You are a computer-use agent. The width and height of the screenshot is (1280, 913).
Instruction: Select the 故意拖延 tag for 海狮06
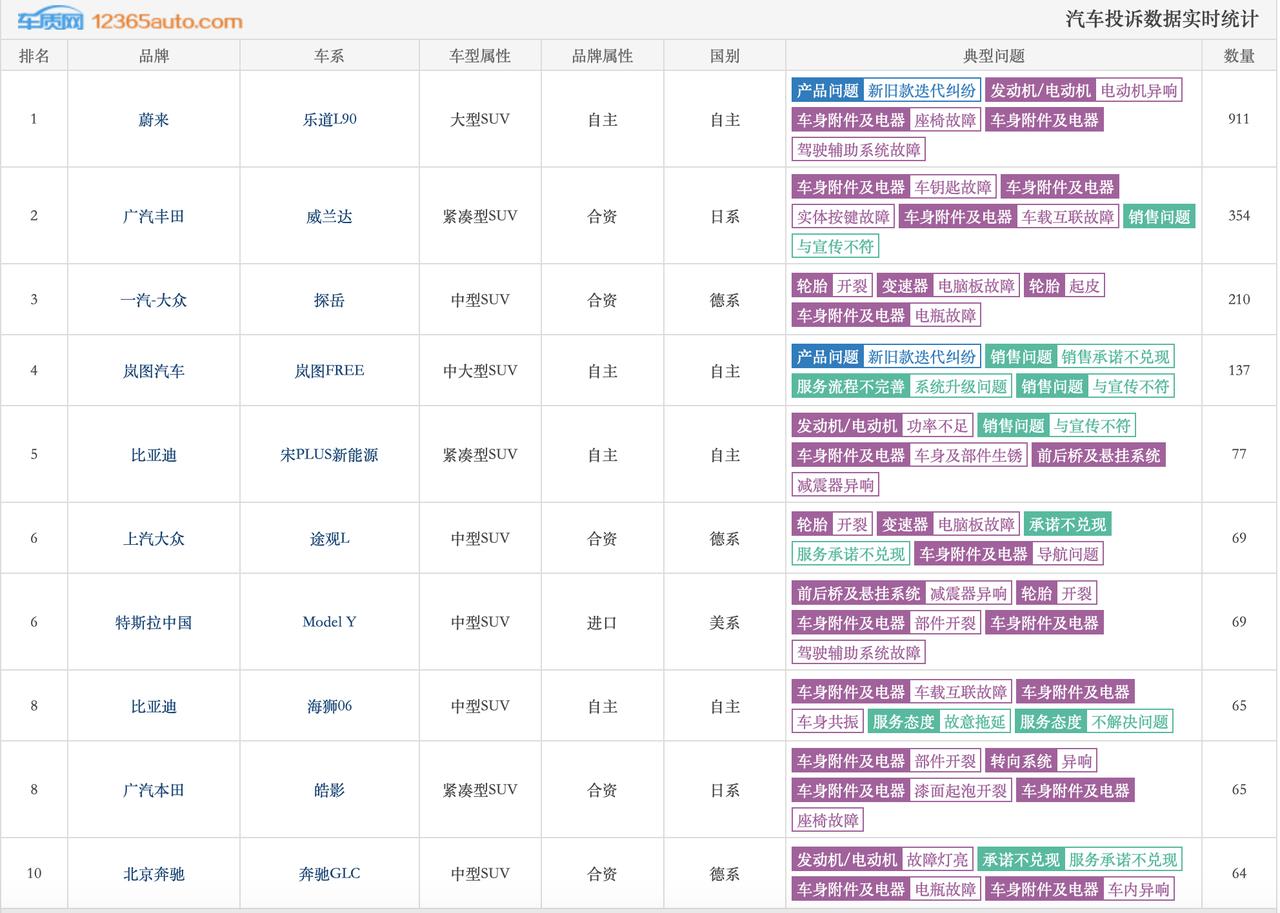pos(974,722)
